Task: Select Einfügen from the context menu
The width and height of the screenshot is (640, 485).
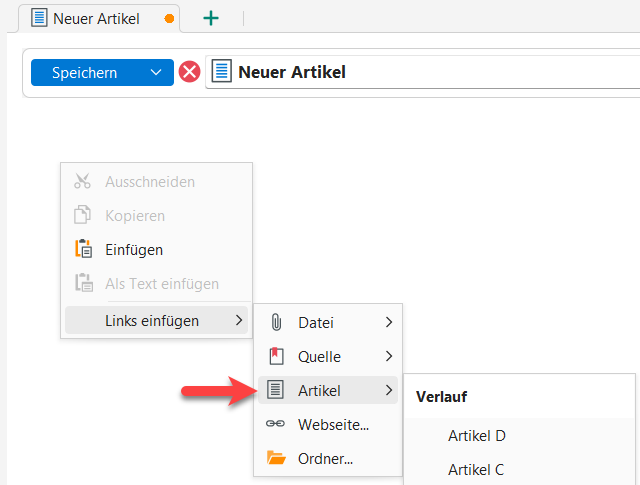Action: coord(133,249)
